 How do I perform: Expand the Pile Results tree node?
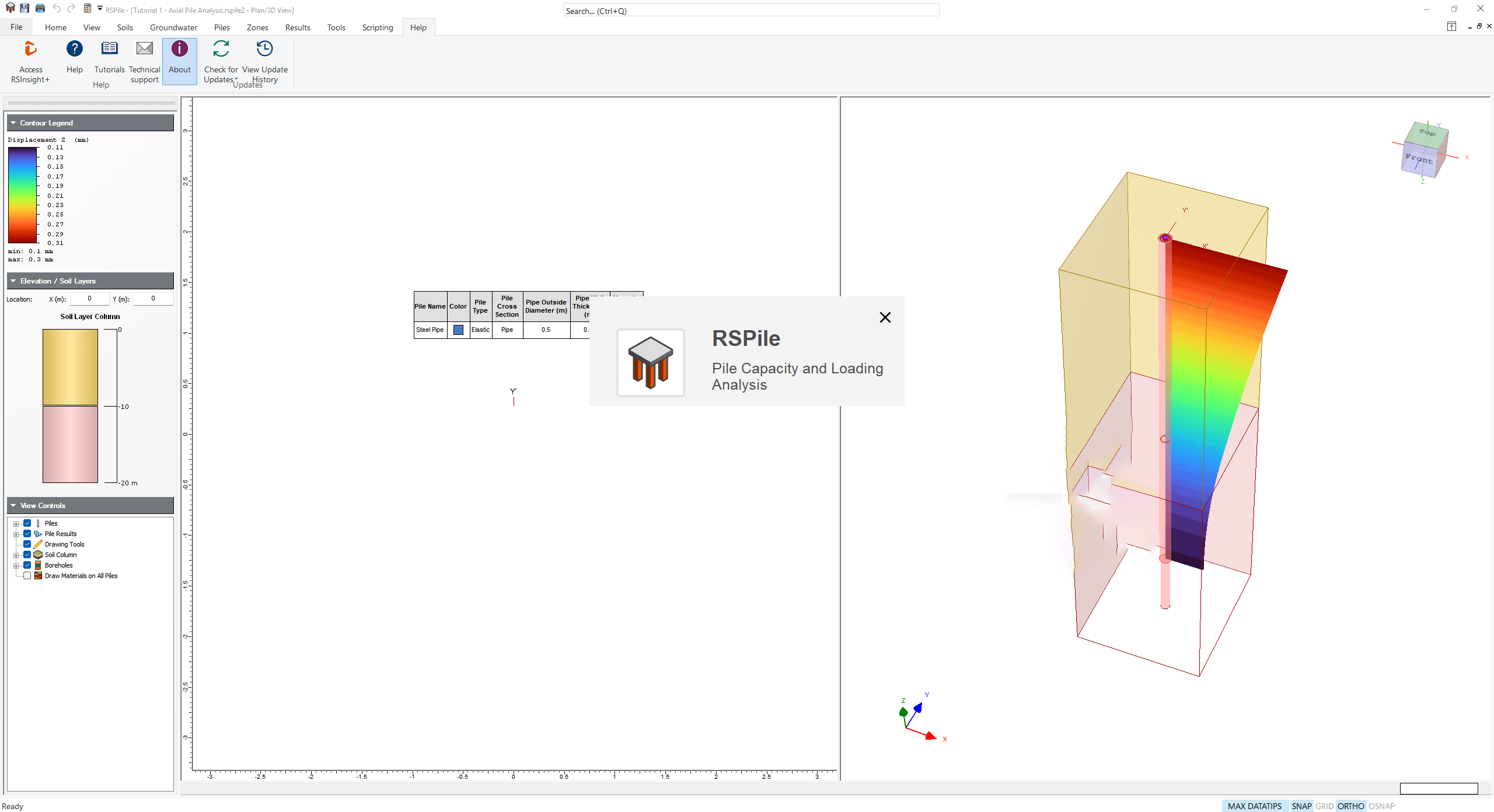coord(16,534)
